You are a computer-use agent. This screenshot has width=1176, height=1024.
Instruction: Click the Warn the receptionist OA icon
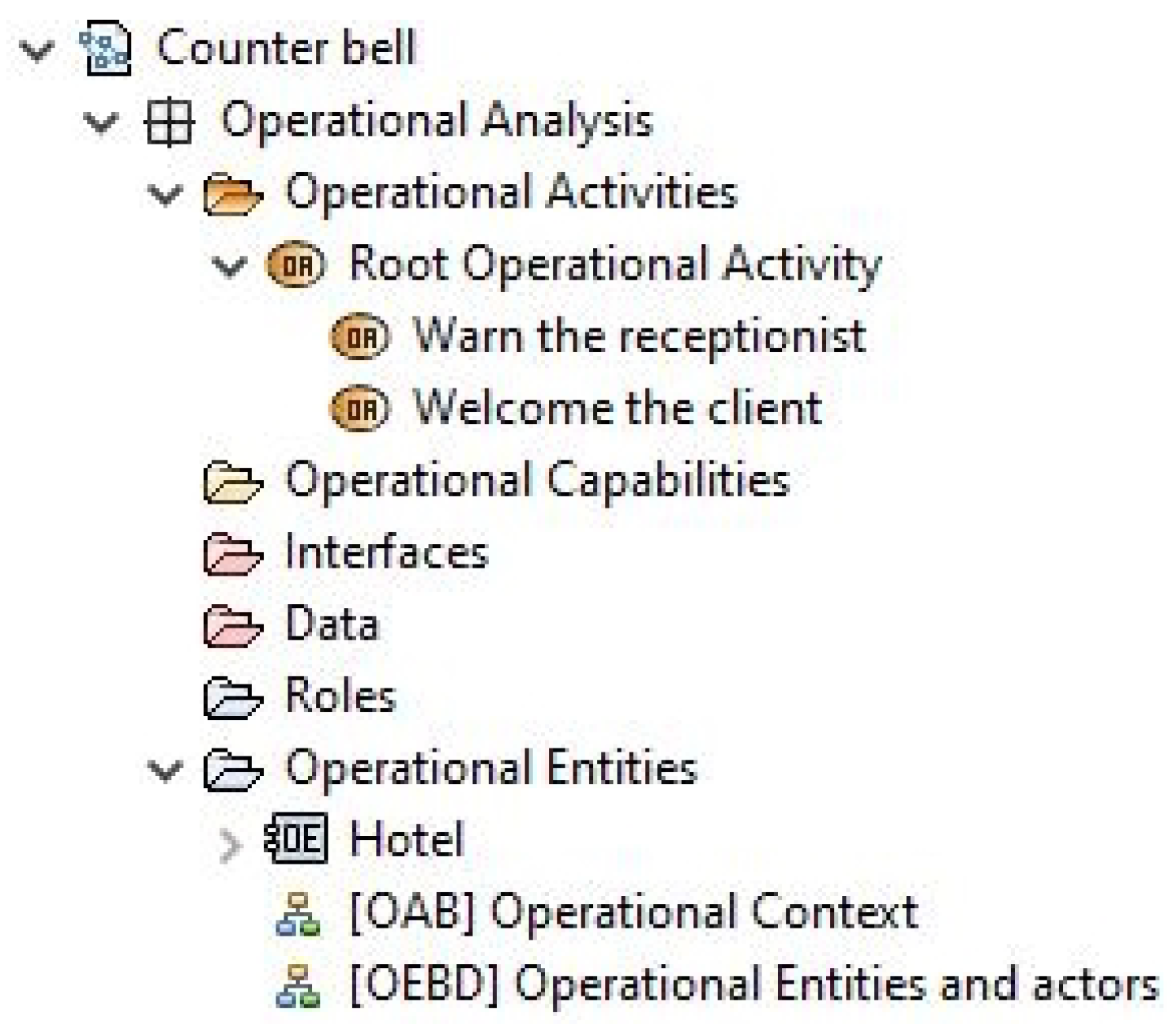pyautogui.click(x=359, y=337)
